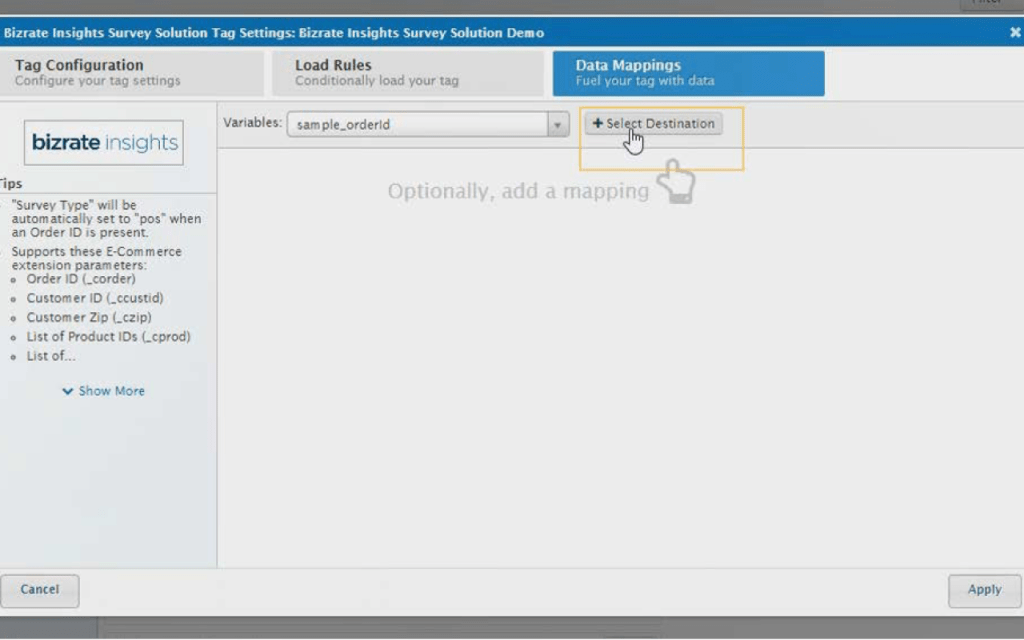
Task: Select the Data Mappings tab
Action: (x=688, y=73)
